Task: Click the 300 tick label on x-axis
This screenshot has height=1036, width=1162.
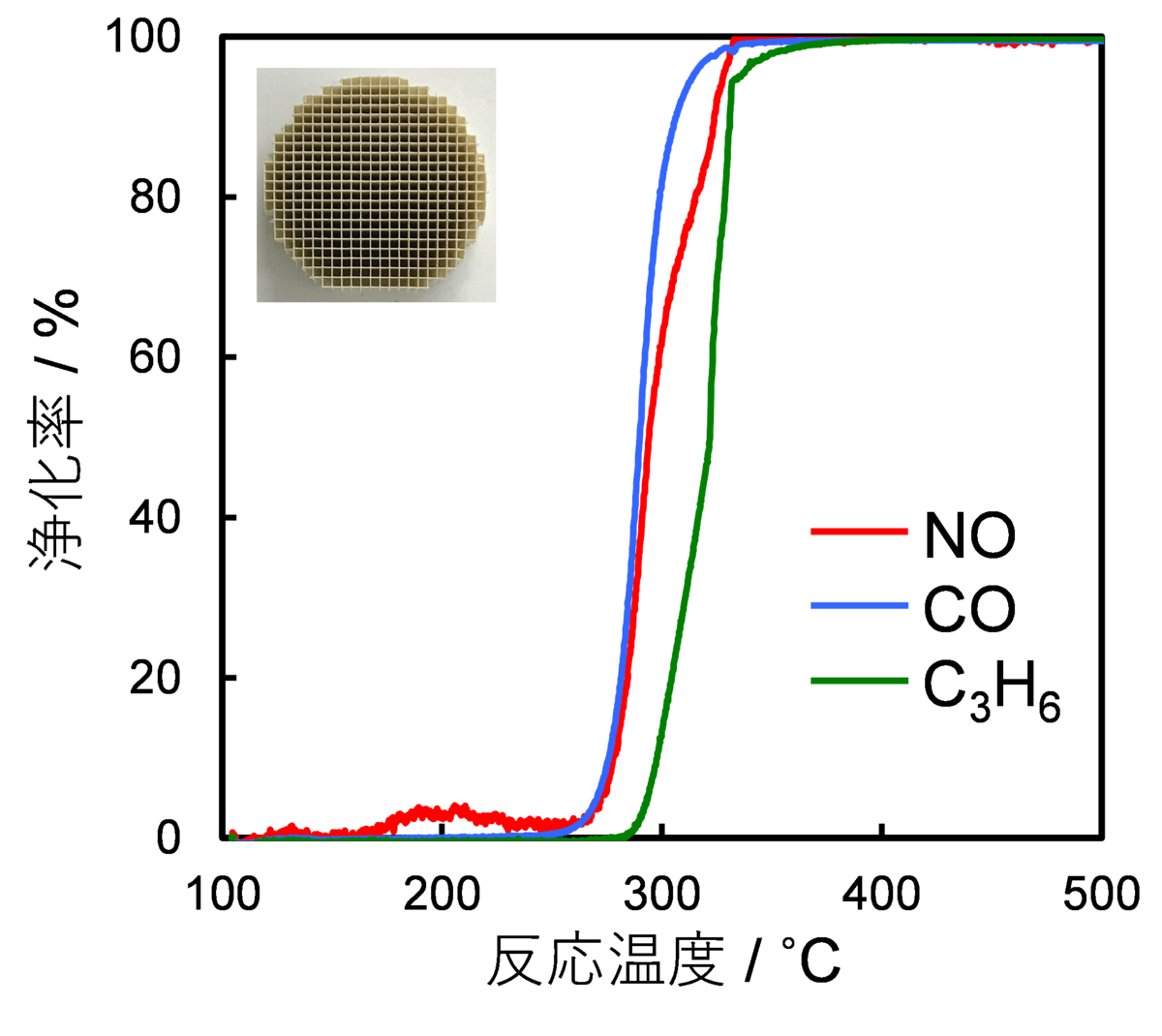Action: [x=662, y=893]
